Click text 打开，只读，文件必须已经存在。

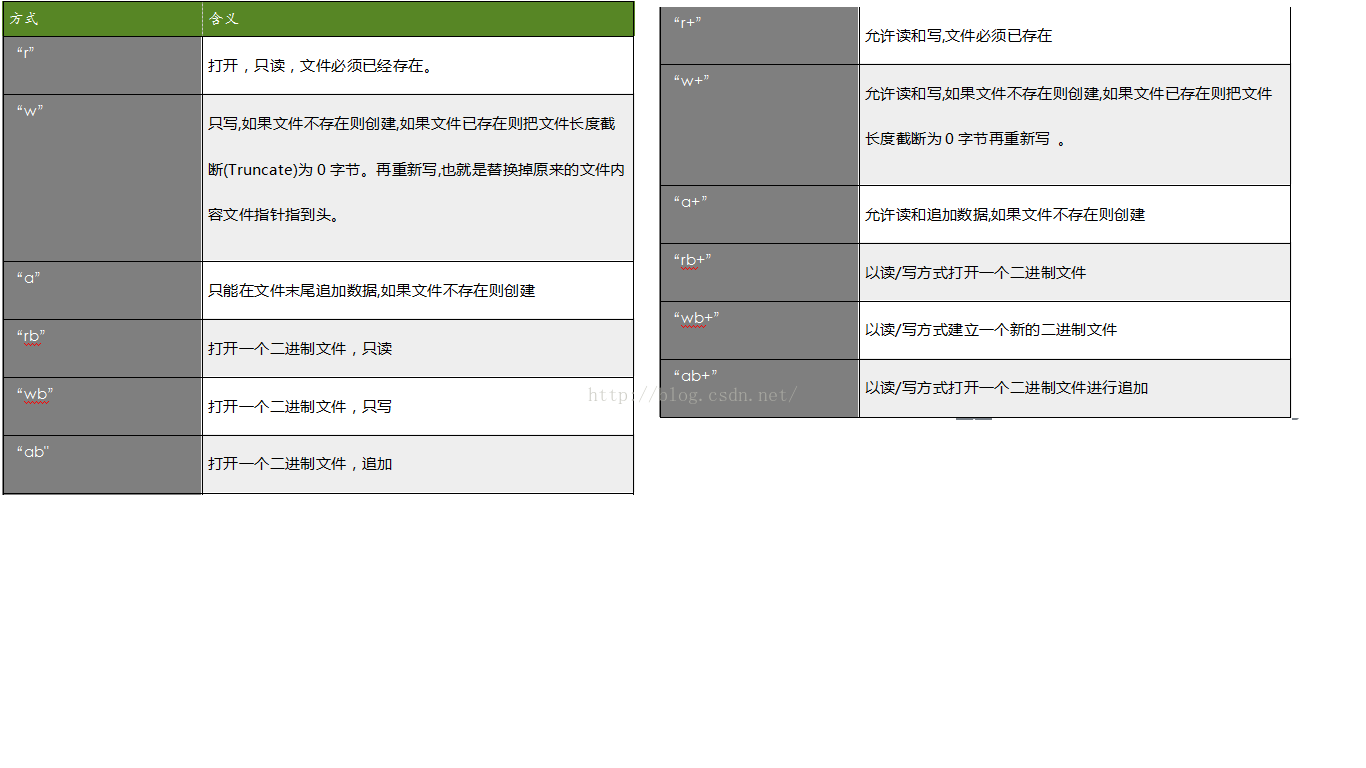click(x=320, y=66)
